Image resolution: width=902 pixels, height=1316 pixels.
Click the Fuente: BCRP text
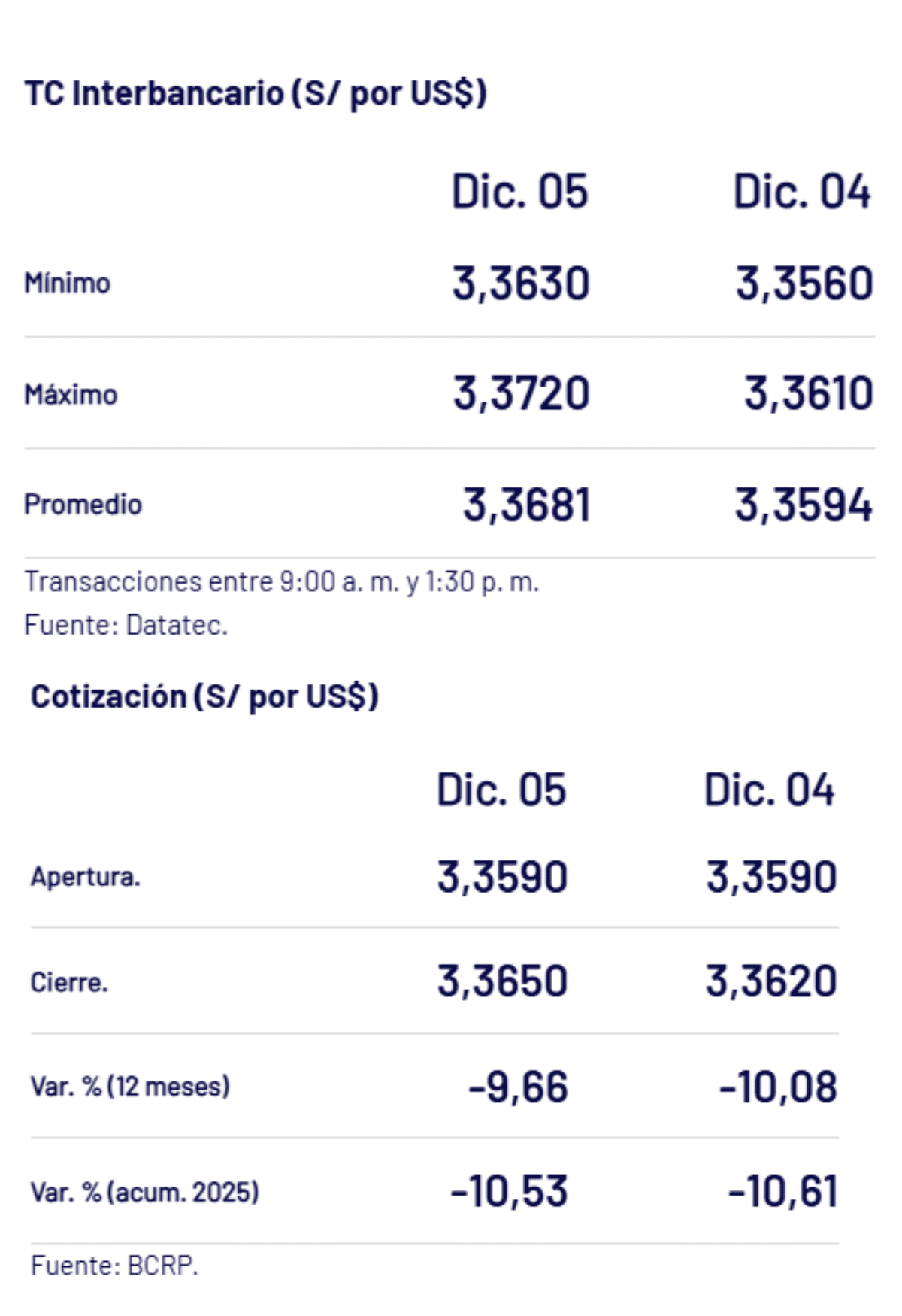pyautogui.click(x=114, y=1266)
